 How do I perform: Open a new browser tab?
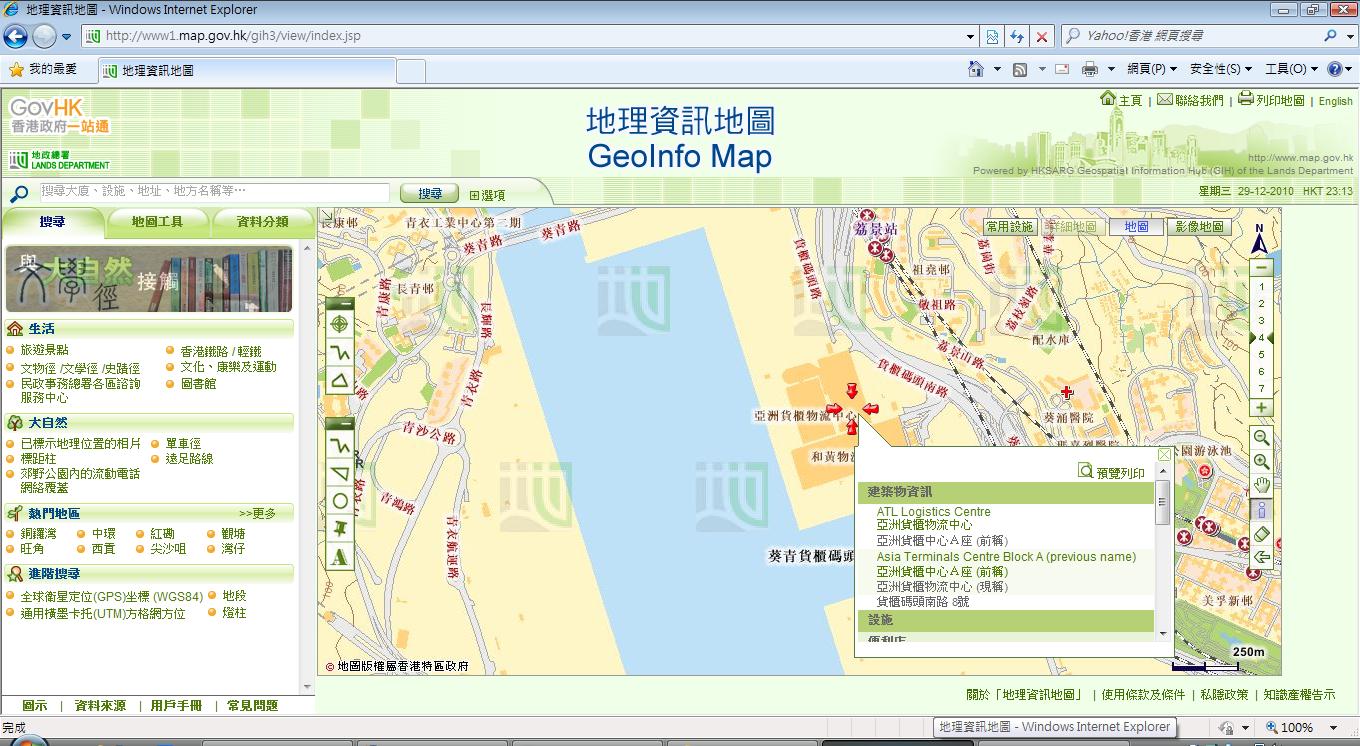tap(411, 71)
